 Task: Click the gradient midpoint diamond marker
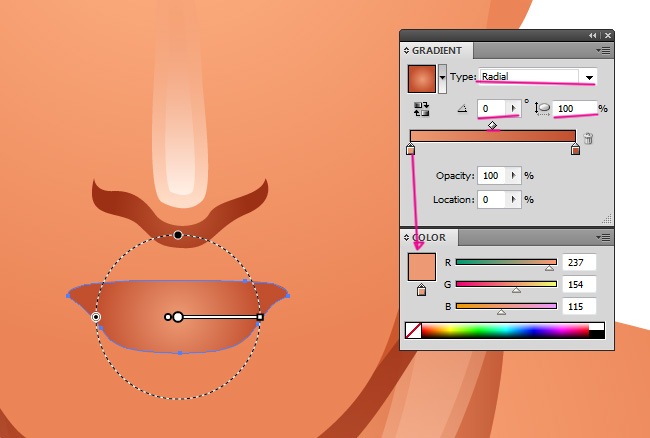[x=492, y=125]
